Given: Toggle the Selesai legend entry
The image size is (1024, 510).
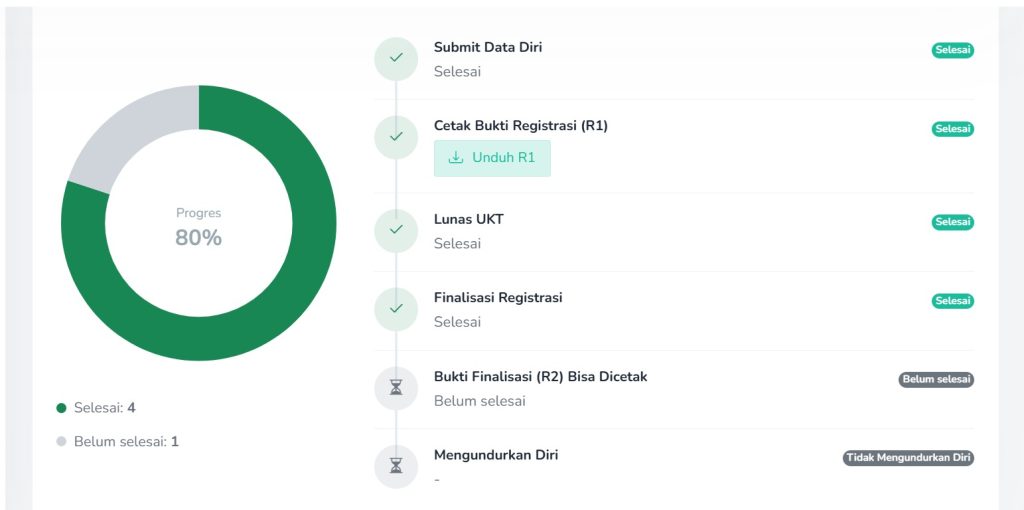Looking at the screenshot, I should pos(96,407).
